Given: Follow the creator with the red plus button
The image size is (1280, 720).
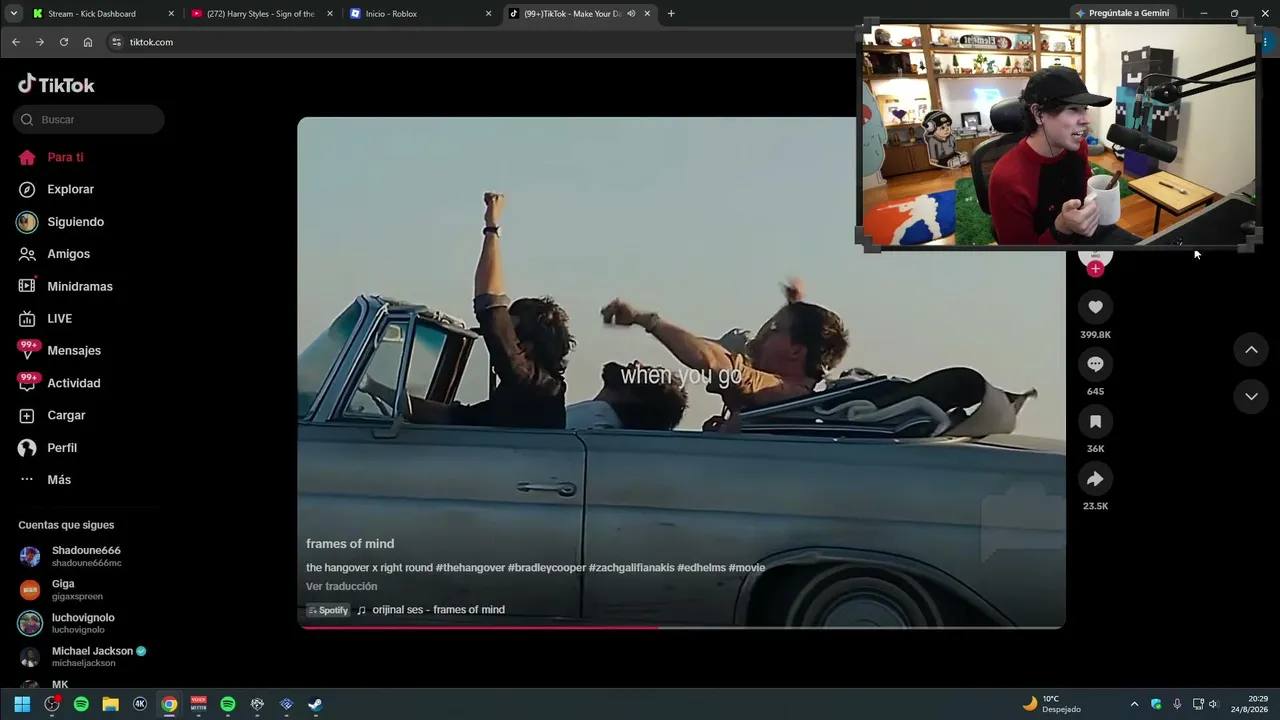Looking at the screenshot, I should click(1095, 268).
